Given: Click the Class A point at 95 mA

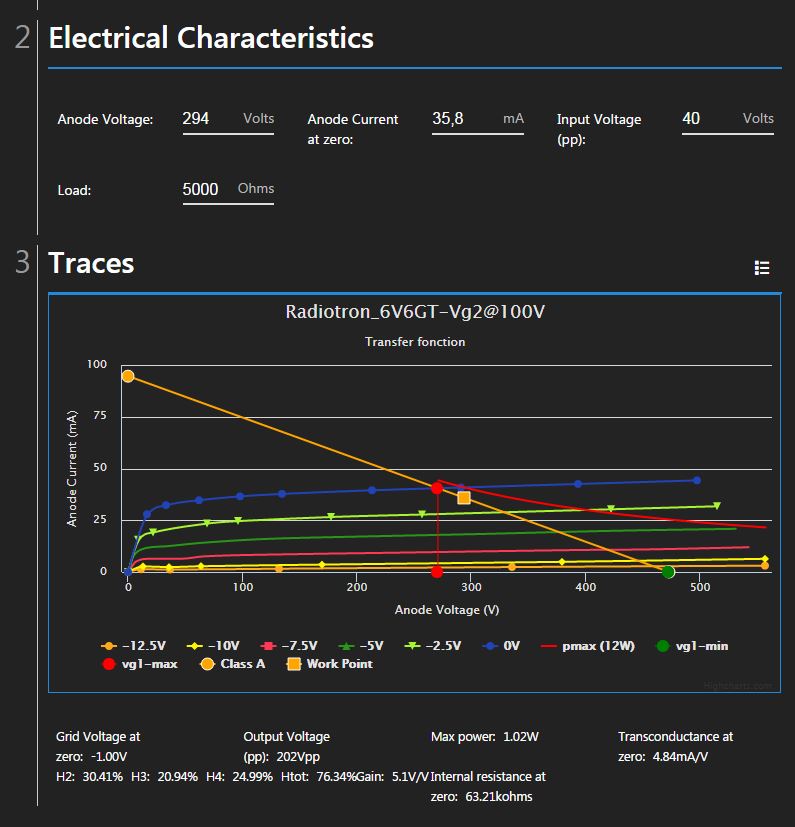Looking at the screenshot, I should 128,376.
